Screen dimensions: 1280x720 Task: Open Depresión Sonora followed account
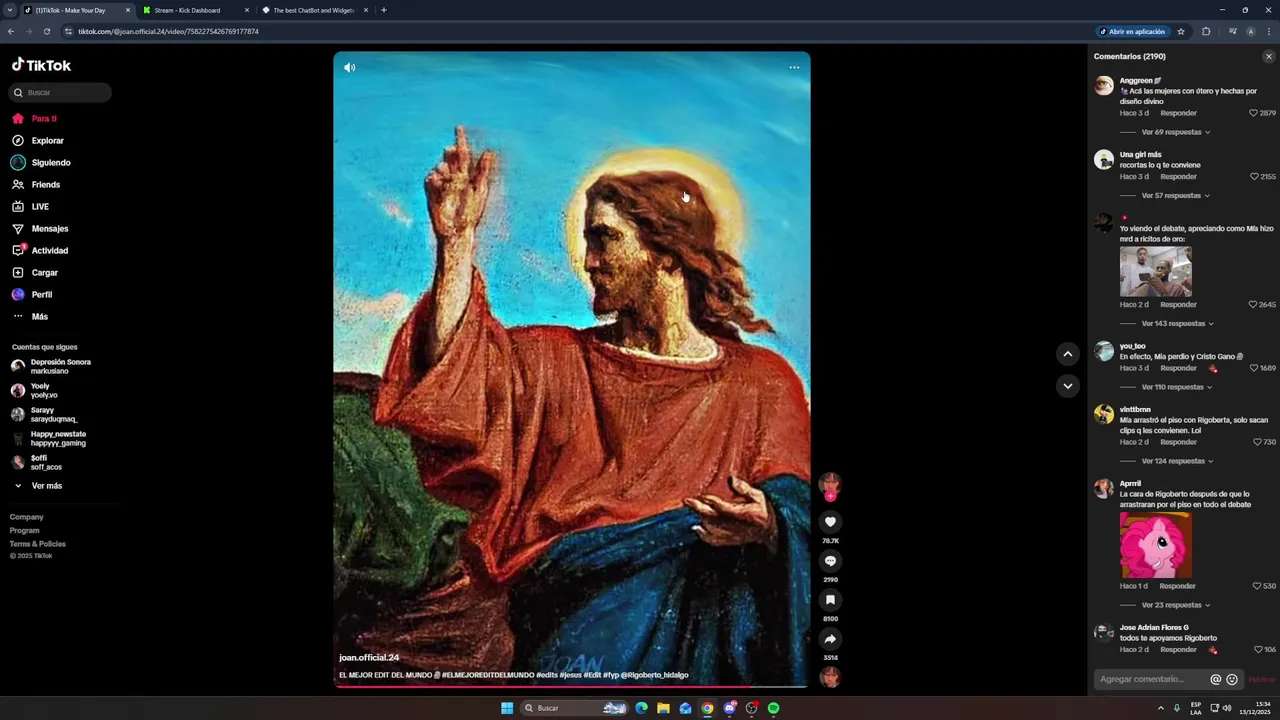(x=52, y=366)
